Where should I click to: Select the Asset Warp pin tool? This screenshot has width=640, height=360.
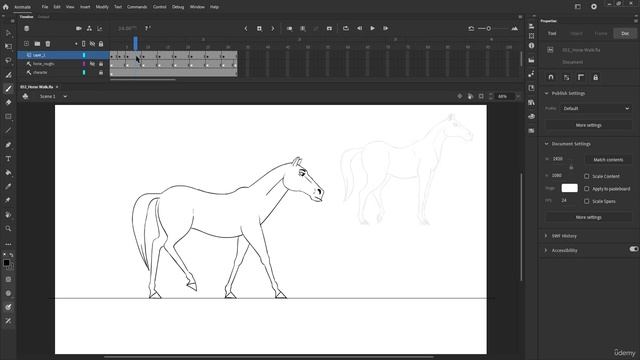tap(8, 200)
